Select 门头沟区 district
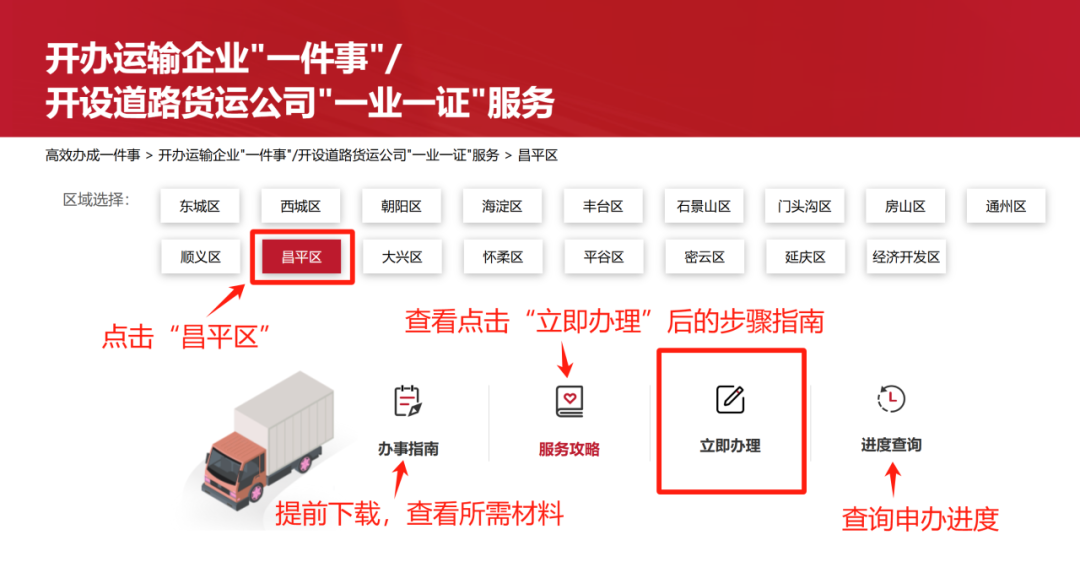This screenshot has height=562, width=1080. (x=804, y=206)
